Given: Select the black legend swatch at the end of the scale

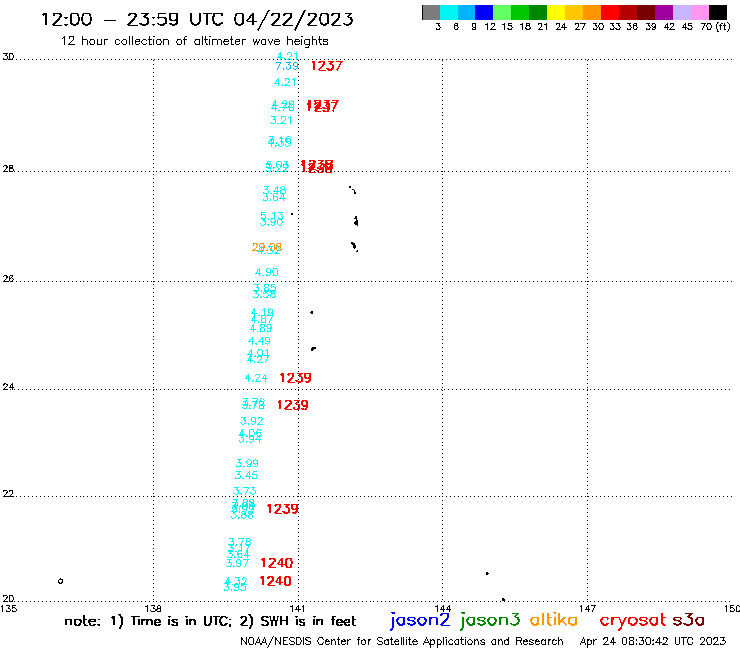Looking at the screenshot, I should point(718,12).
